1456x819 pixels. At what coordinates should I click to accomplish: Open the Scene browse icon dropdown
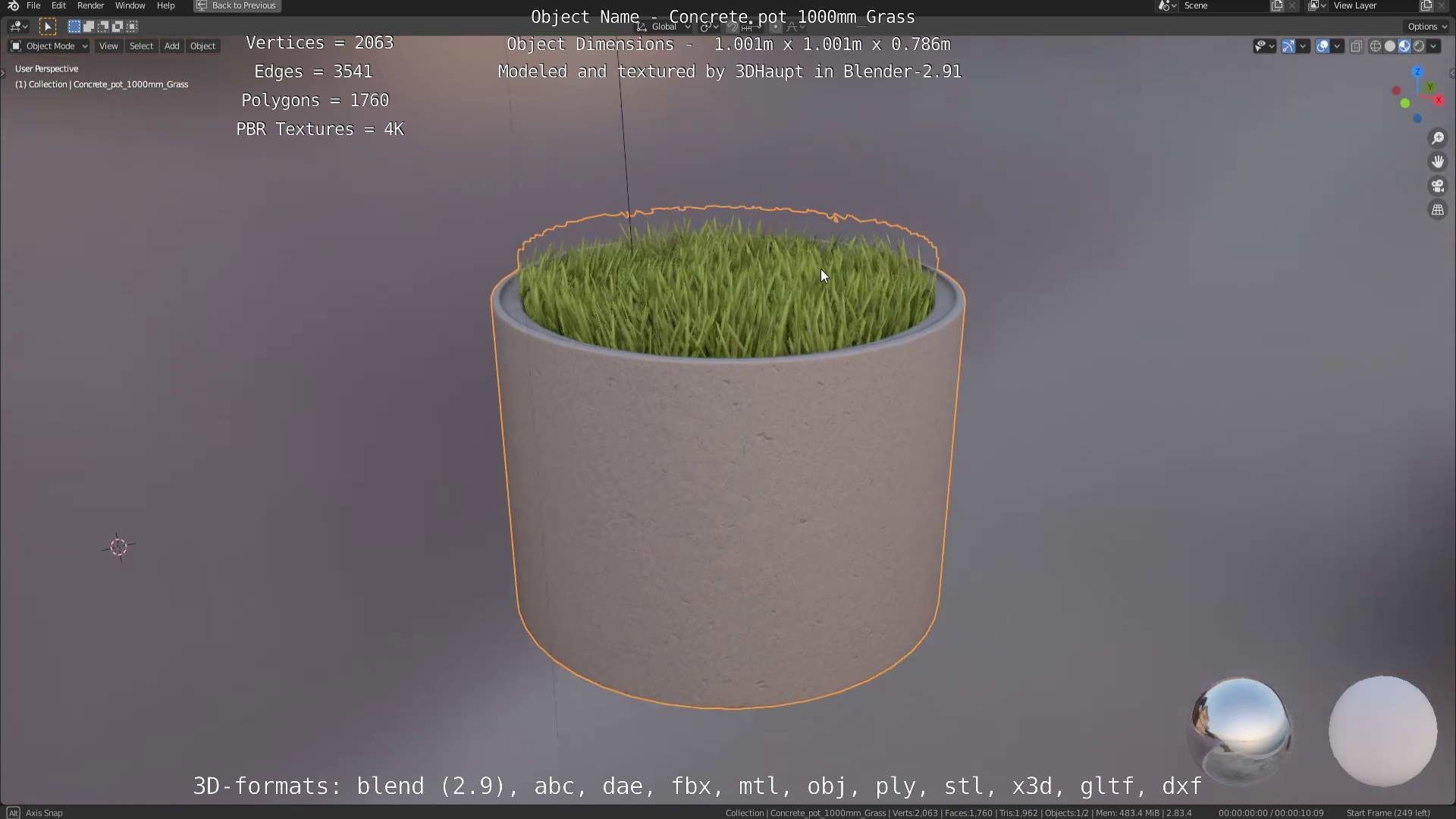(1167, 5)
